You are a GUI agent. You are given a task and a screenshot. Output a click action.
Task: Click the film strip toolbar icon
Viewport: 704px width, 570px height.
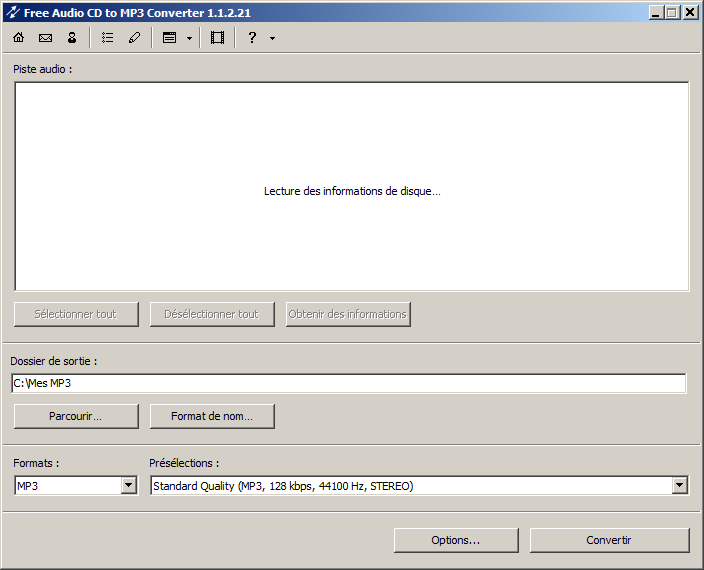217,38
